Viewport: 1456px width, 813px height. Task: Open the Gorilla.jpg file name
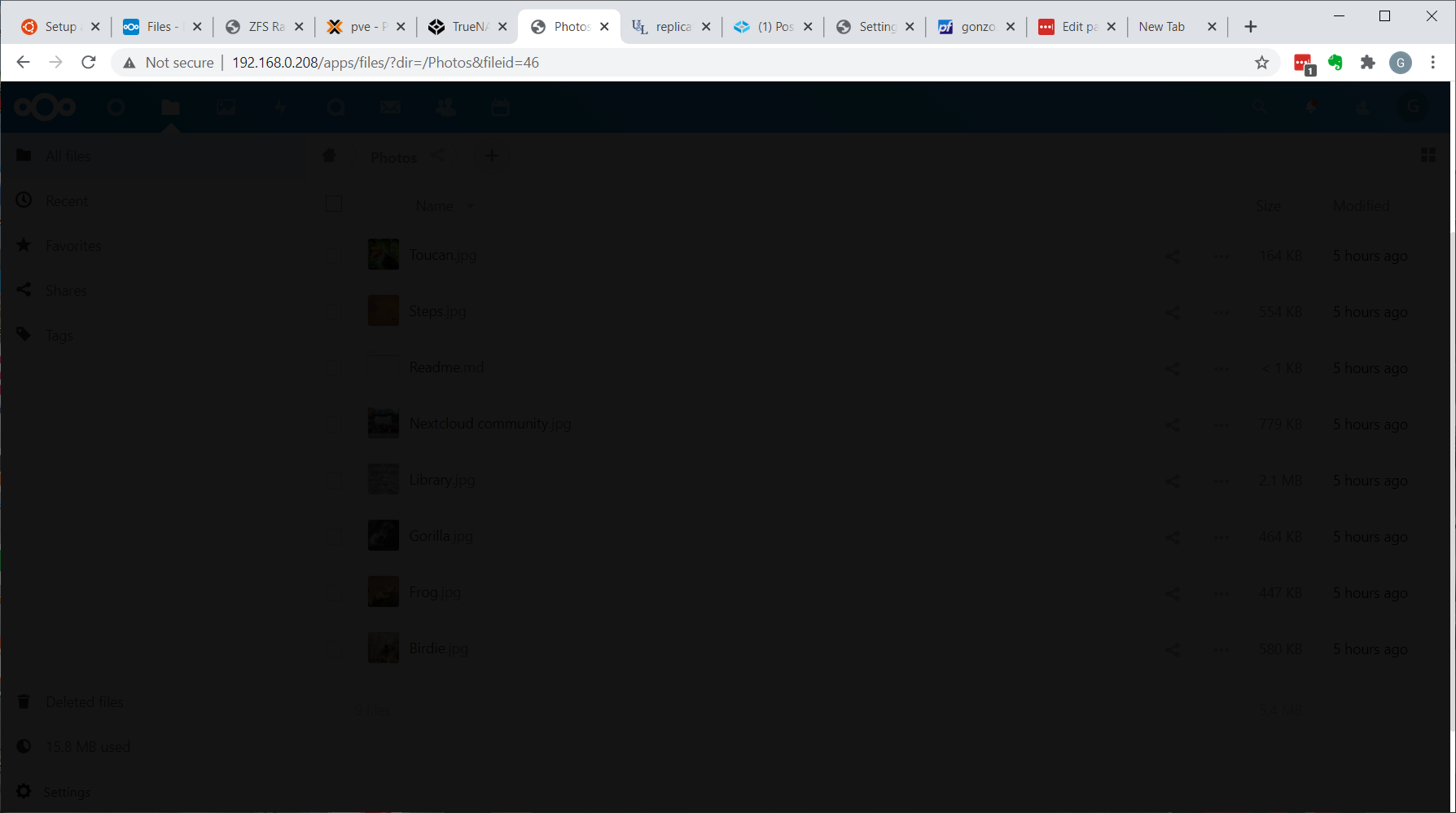click(441, 536)
